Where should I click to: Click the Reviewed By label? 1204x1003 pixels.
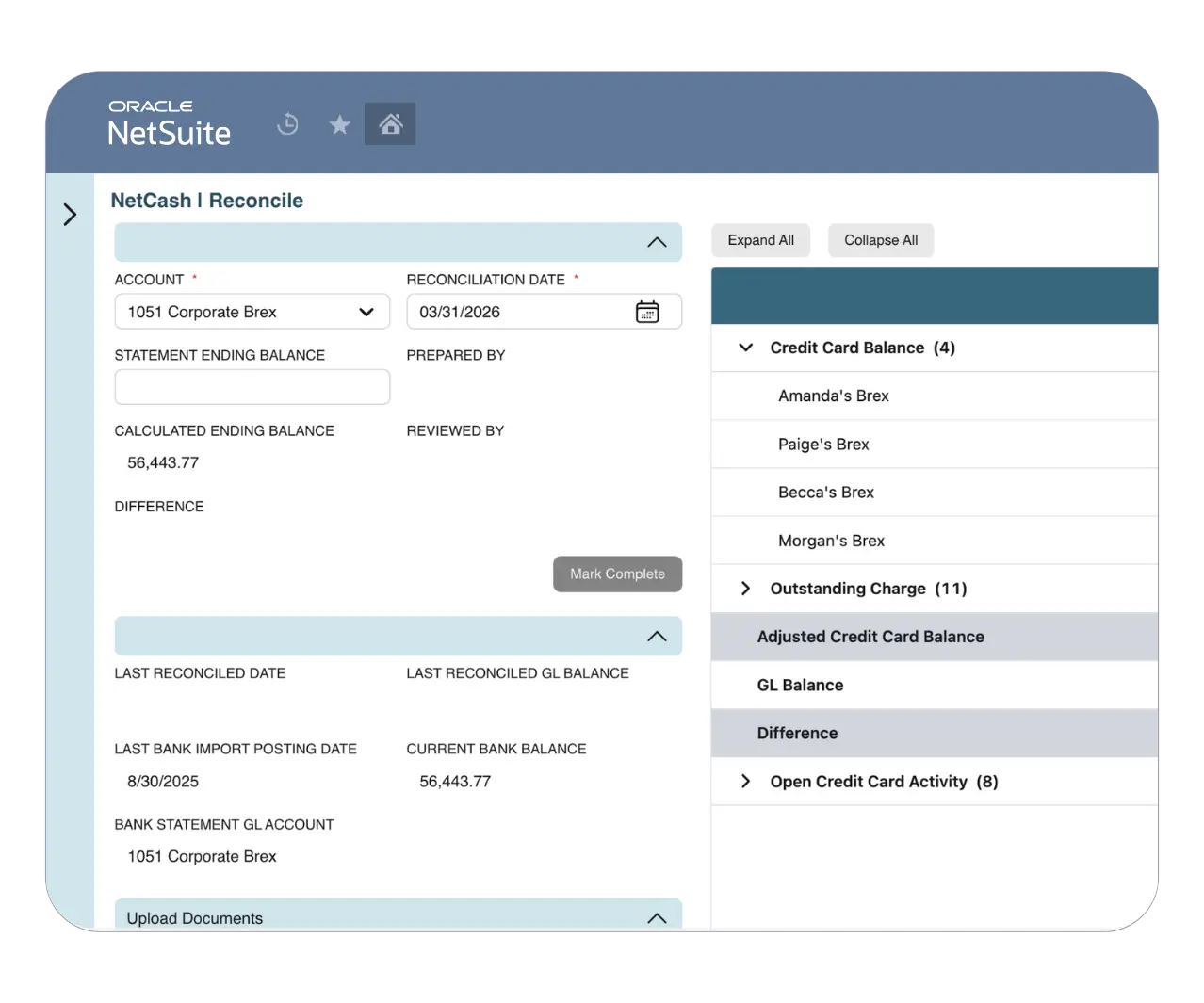tap(455, 430)
